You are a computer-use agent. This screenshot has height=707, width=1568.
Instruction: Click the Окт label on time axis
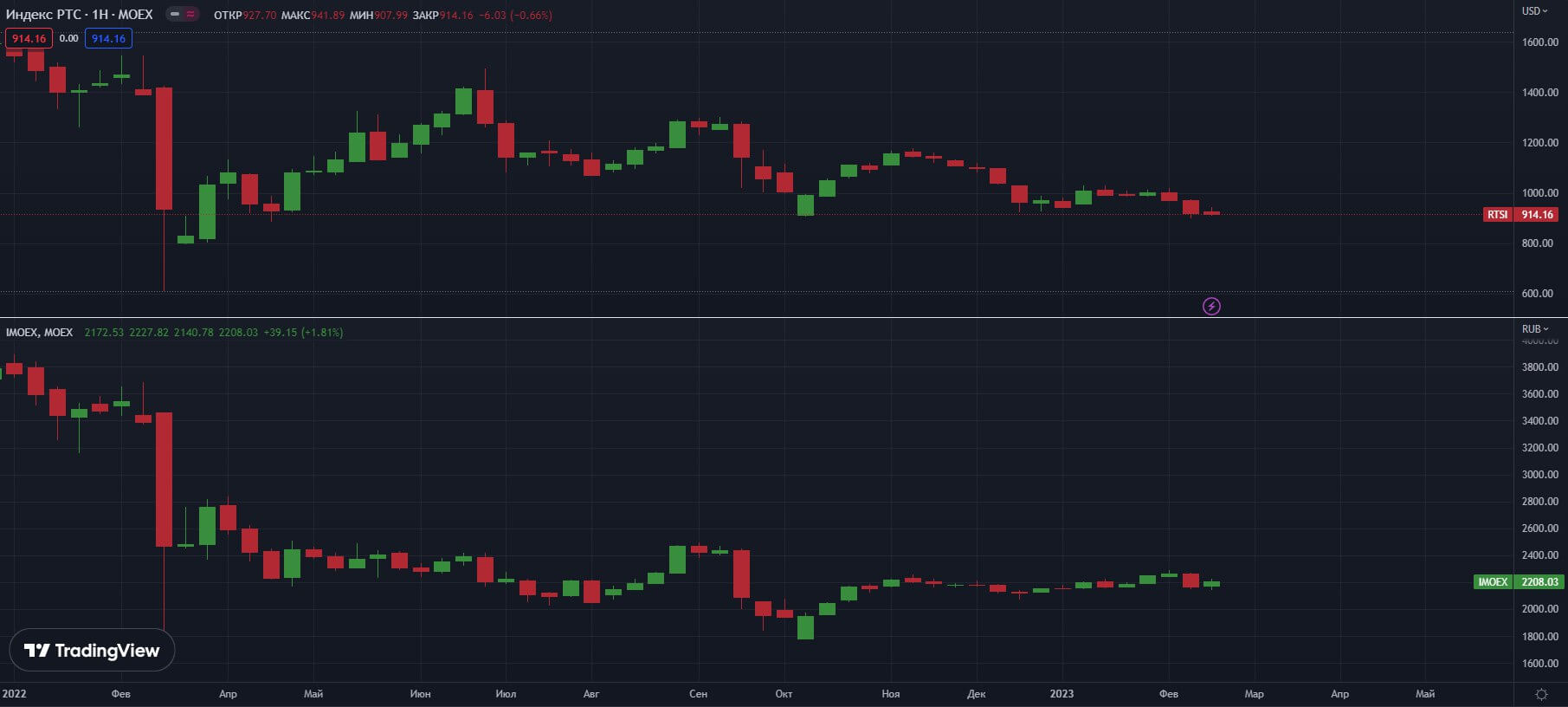(x=784, y=694)
